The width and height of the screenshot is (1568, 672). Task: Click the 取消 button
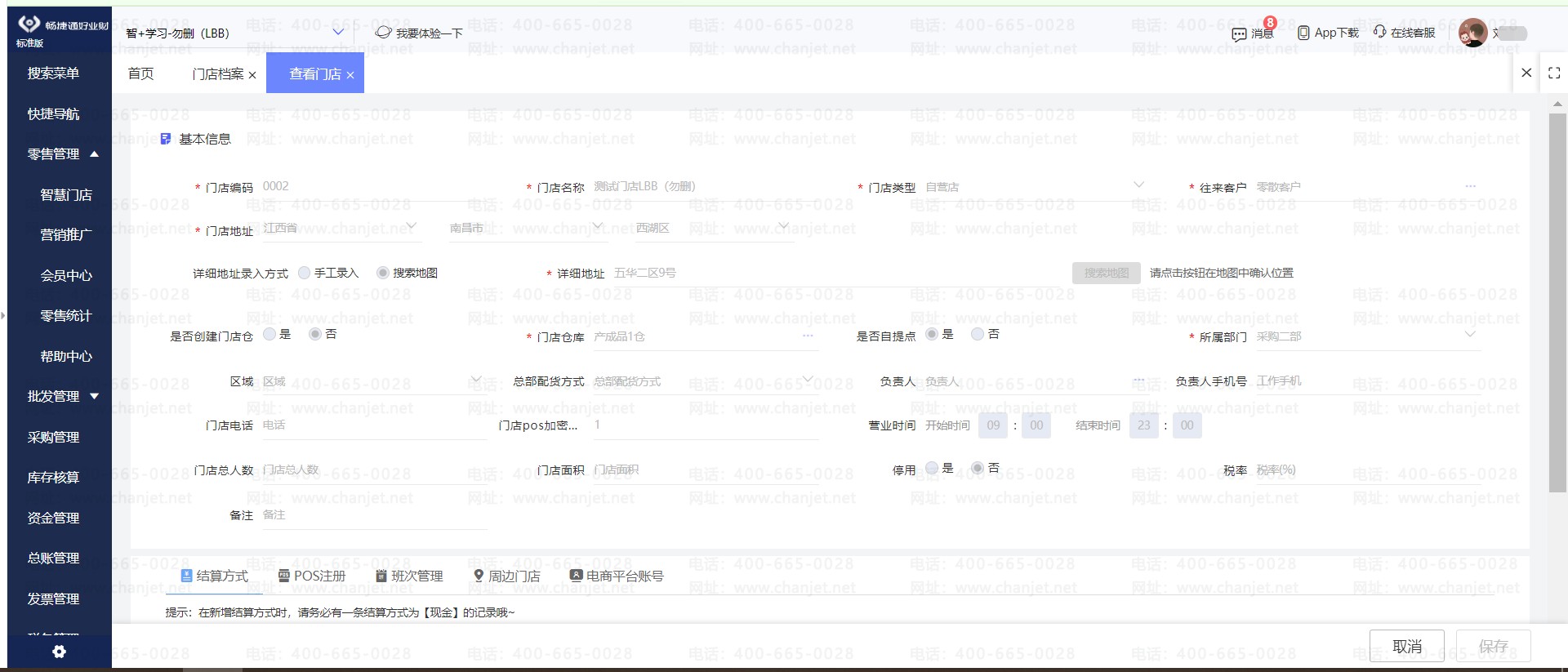pyautogui.click(x=1406, y=646)
